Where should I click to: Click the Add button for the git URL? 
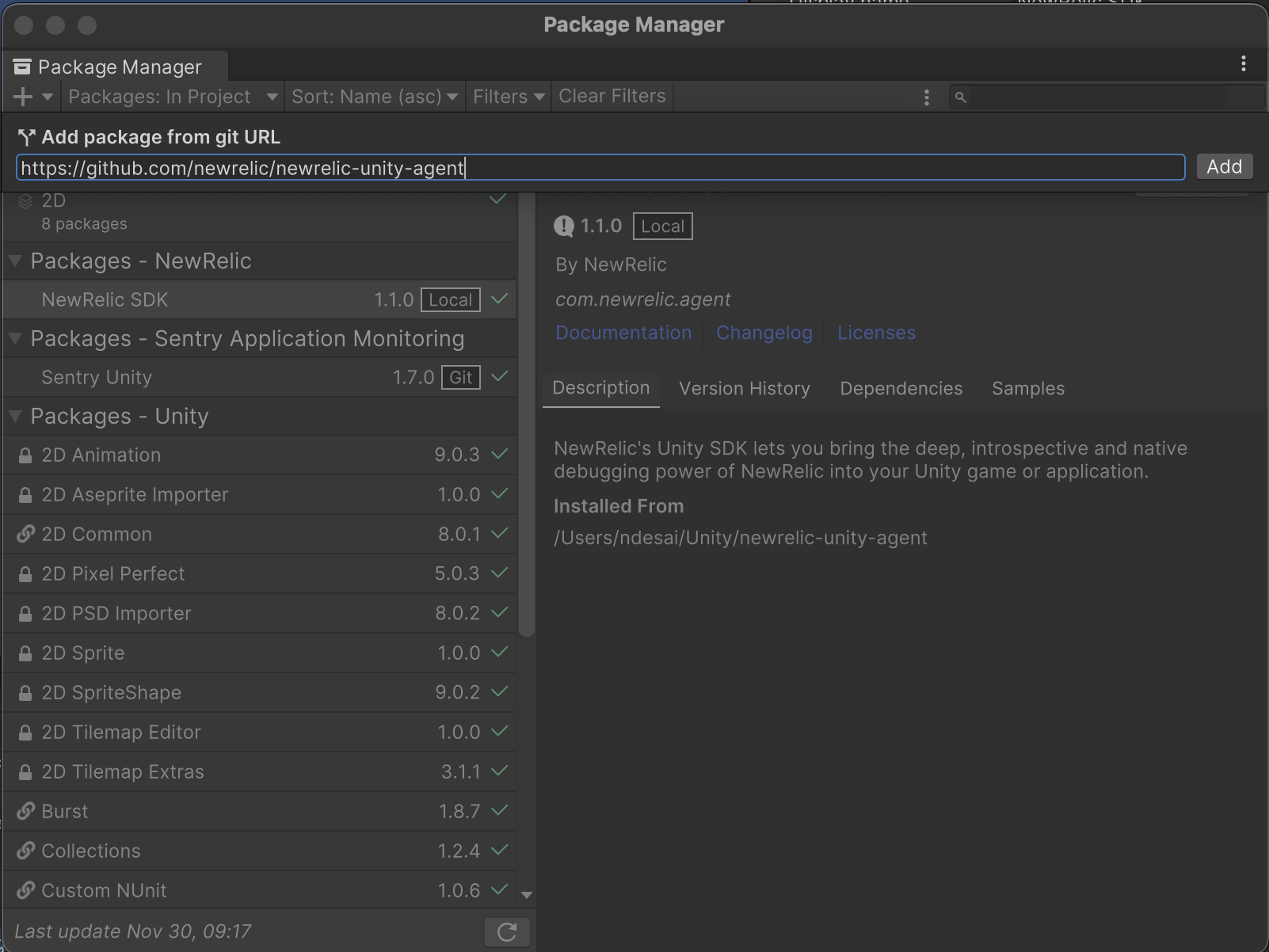pos(1224,166)
